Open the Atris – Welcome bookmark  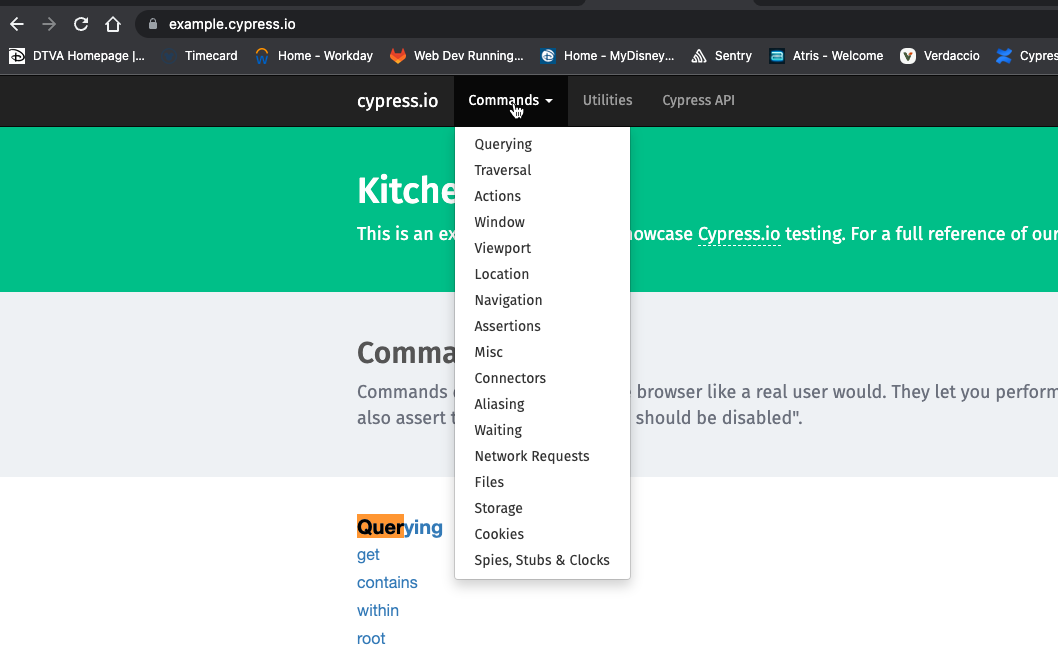pos(777,56)
